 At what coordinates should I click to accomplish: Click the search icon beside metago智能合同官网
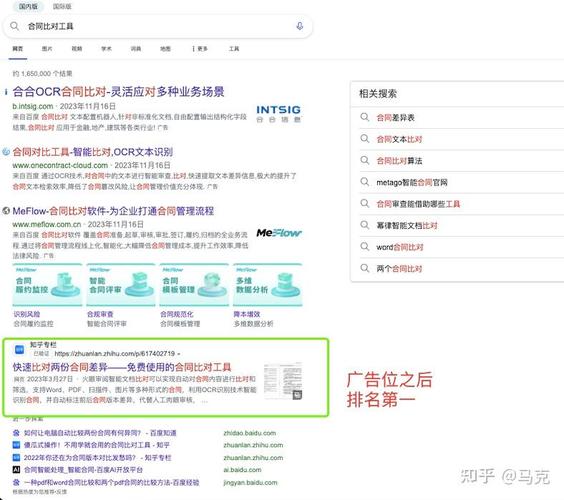point(365,182)
